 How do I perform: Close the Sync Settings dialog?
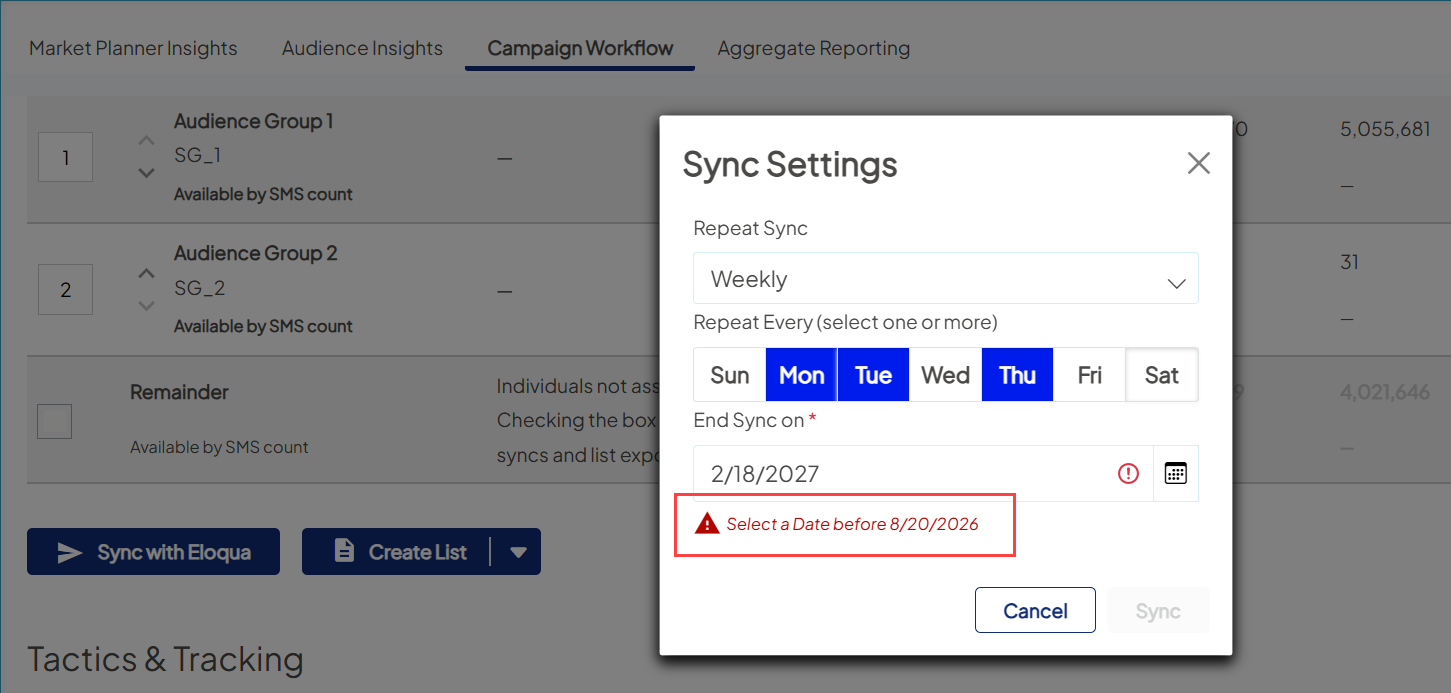1198,163
